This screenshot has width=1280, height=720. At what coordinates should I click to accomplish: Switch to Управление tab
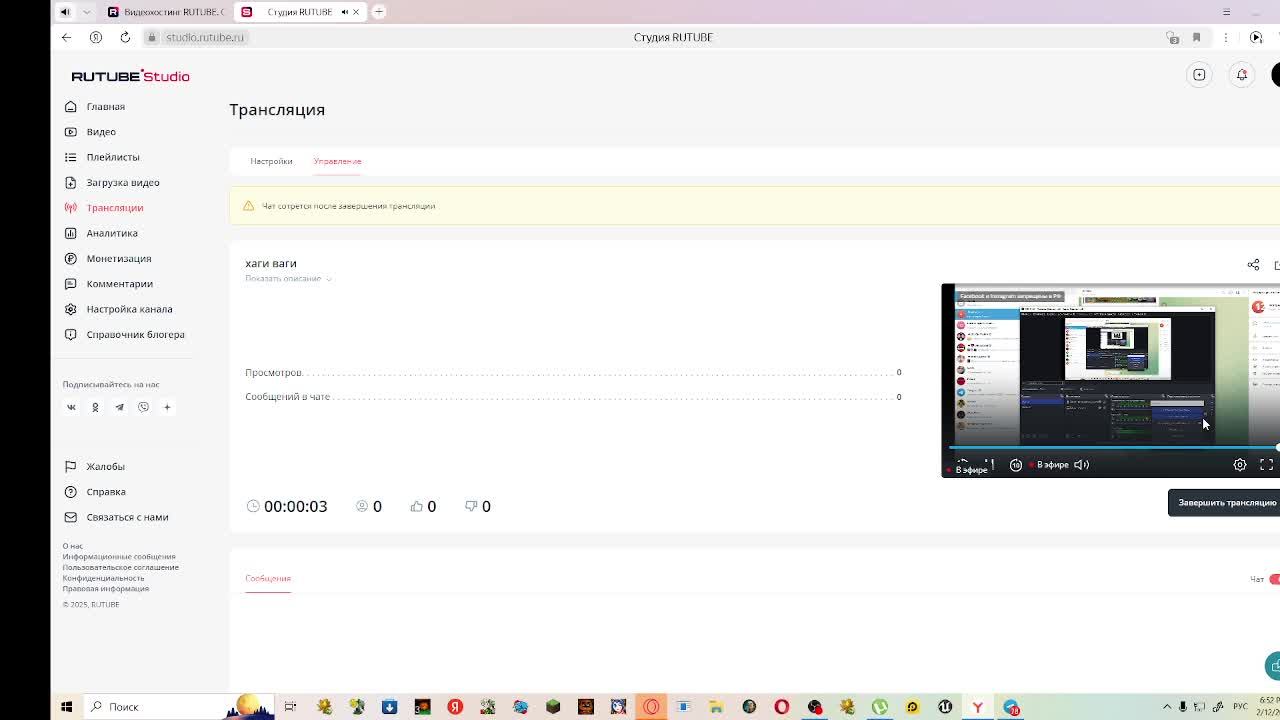pos(337,161)
